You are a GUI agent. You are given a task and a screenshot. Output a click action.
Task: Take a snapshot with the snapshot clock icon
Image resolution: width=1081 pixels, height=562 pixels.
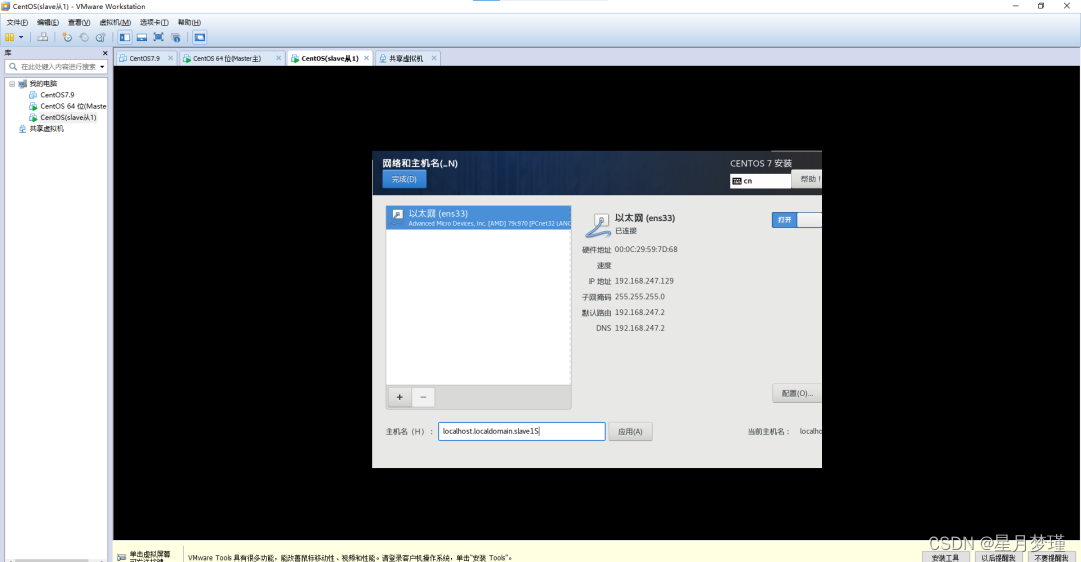click(67, 37)
